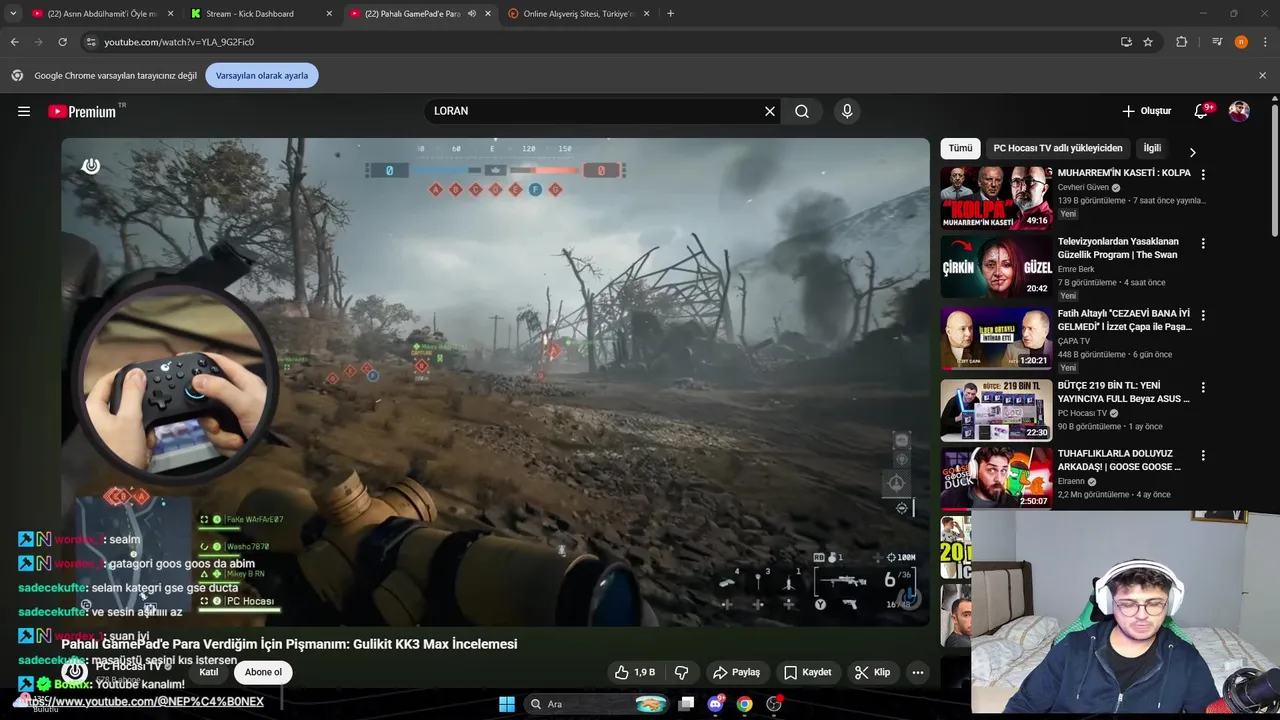Click the address bar URL field

pos(600,42)
